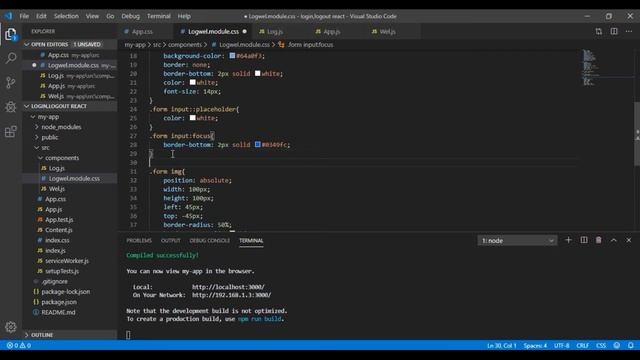The width and height of the screenshot is (640, 360).
Task: Collapse the LOGIN,LOGOUT REACT folder section
Action: tap(27, 106)
